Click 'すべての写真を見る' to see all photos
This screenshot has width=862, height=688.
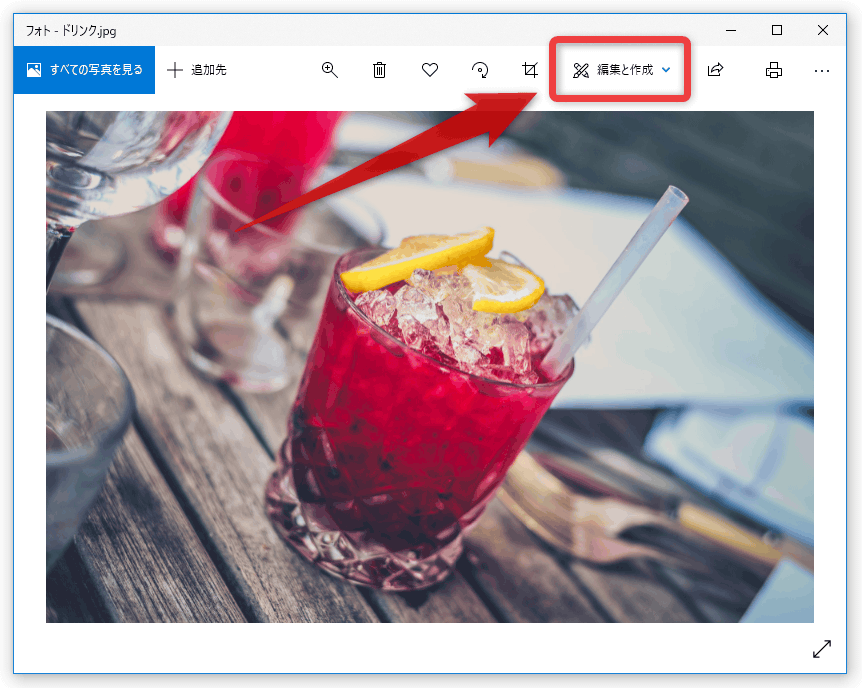point(85,70)
